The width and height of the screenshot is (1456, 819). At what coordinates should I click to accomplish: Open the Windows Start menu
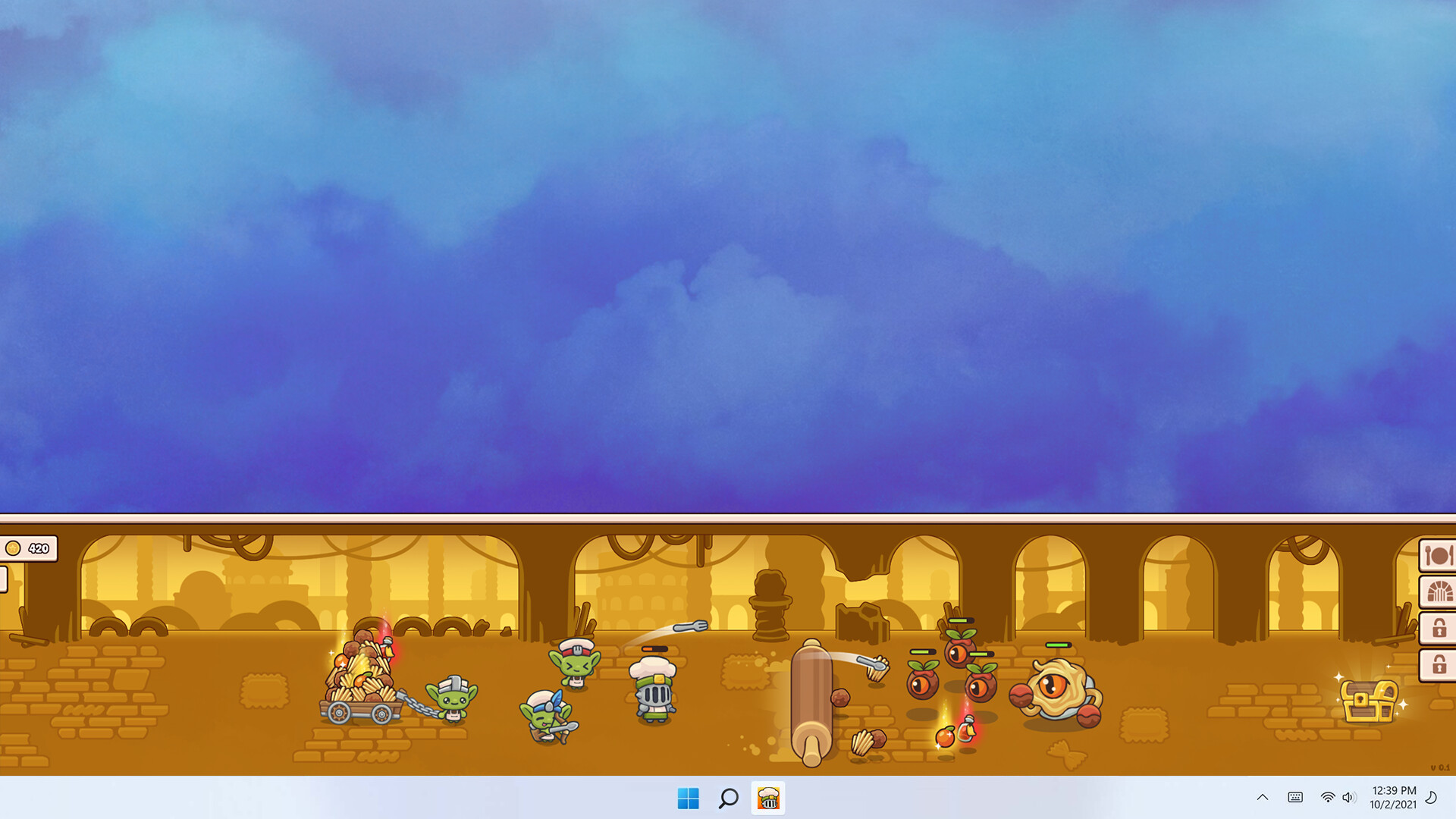689,798
